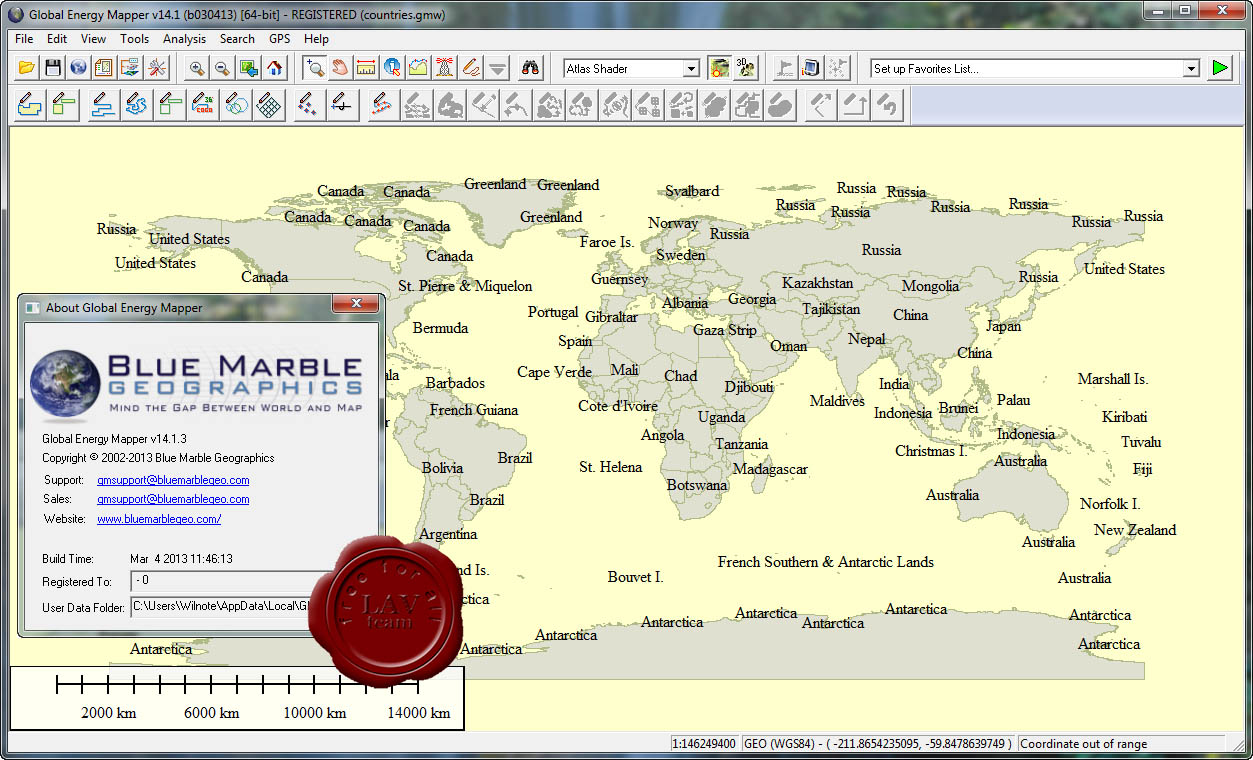
Task: Click the Support email link
Action: click(x=173, y=480)
